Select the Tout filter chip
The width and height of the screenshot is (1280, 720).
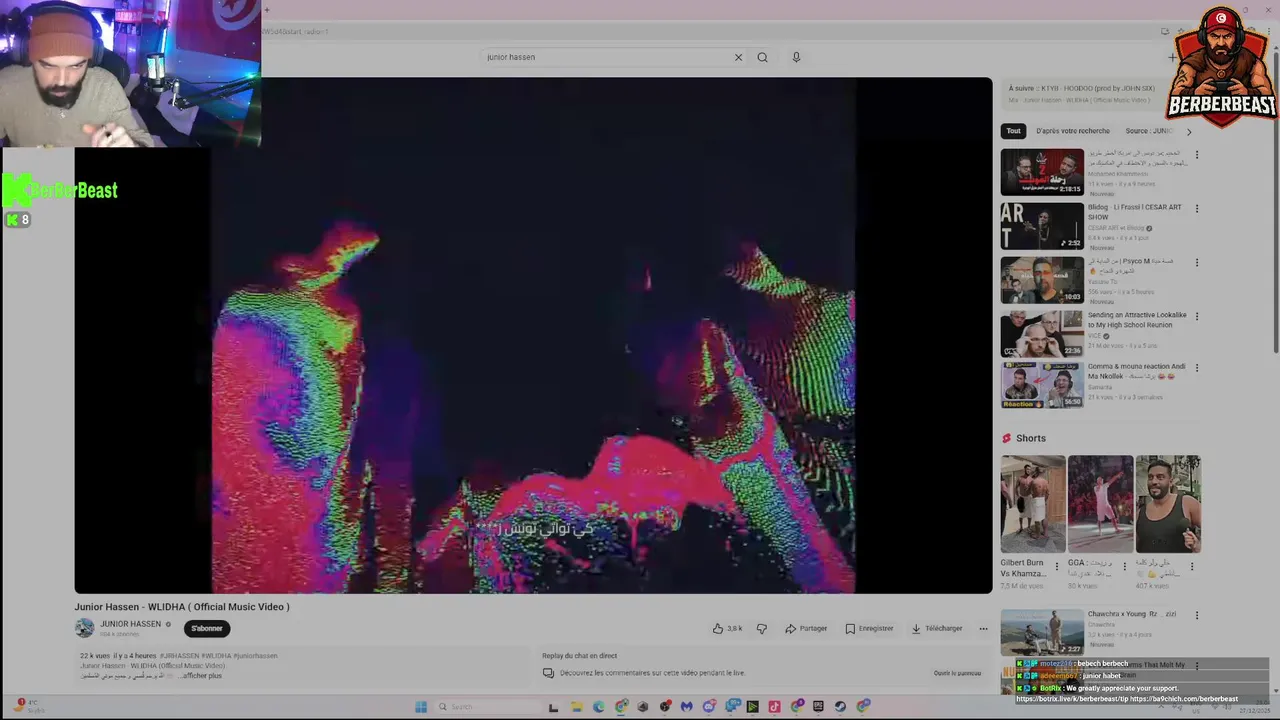[x=1014, y=131]
